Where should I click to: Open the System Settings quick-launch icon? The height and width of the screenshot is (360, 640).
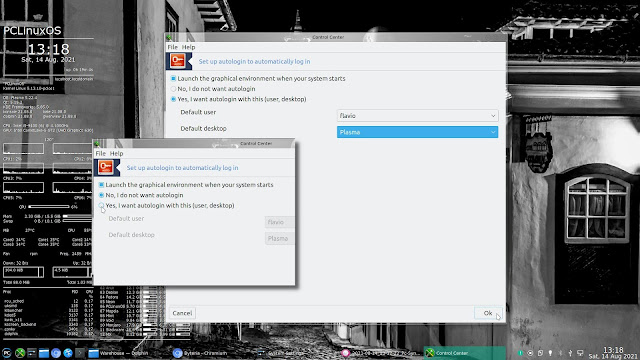pos(31,353)
